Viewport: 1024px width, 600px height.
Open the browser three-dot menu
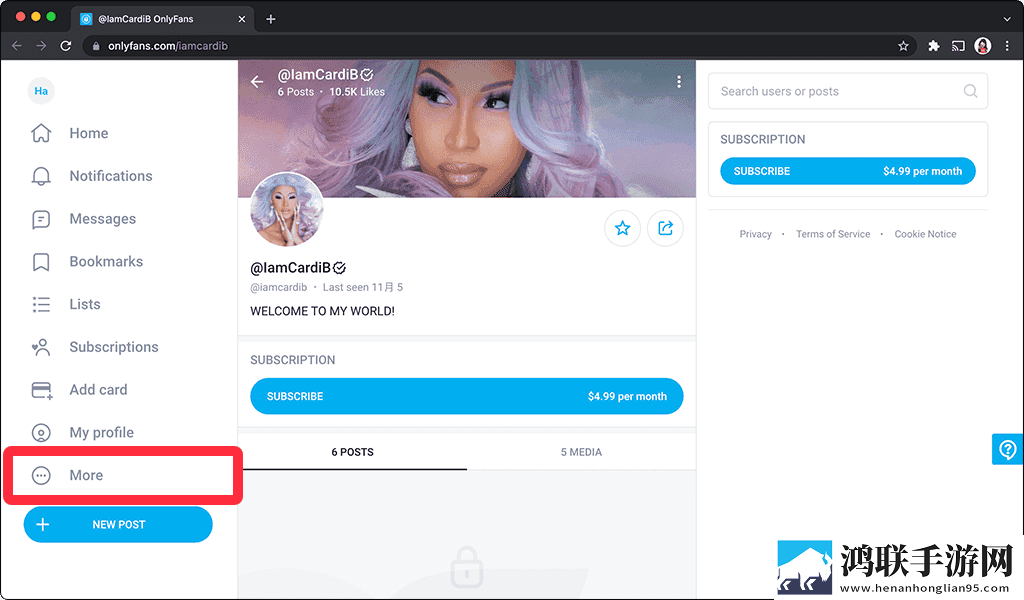point(1007,46)
